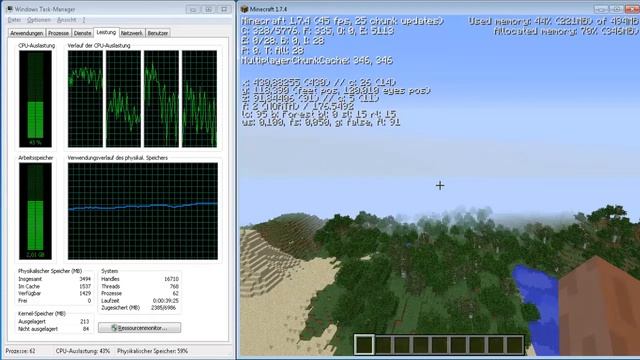
Task: Switch to the Netzwerk tab
Action: tap(132, 33)
